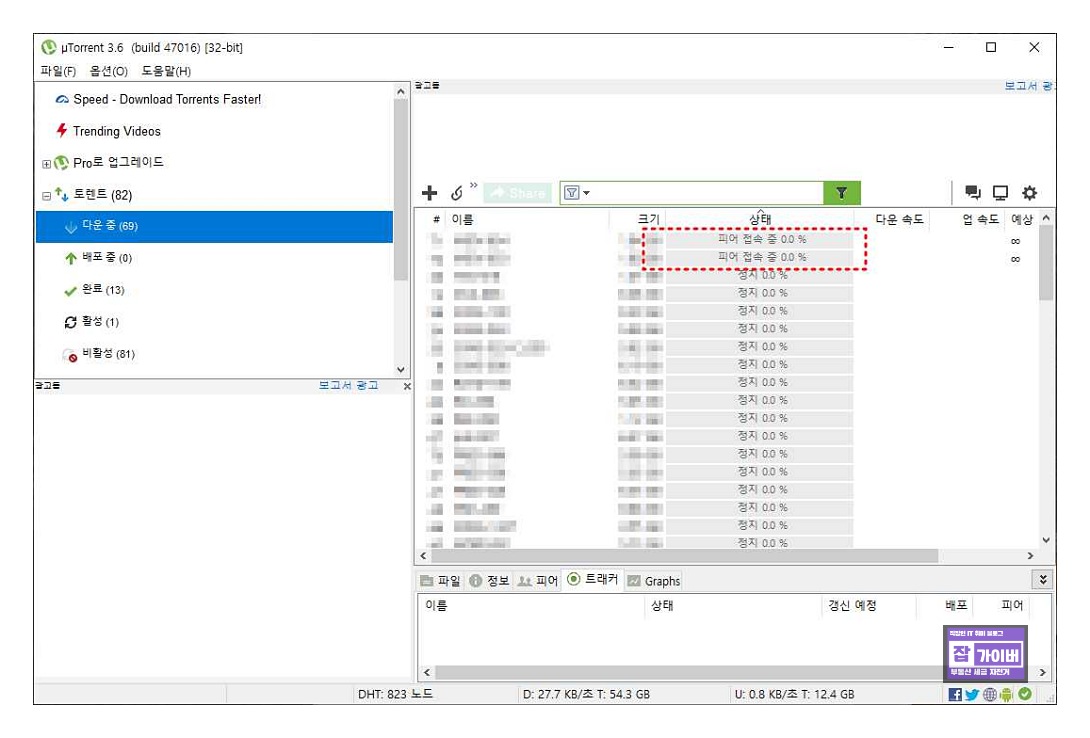Sort by the 다운 속도 column header
The image size is (1090, 738).
898,220
